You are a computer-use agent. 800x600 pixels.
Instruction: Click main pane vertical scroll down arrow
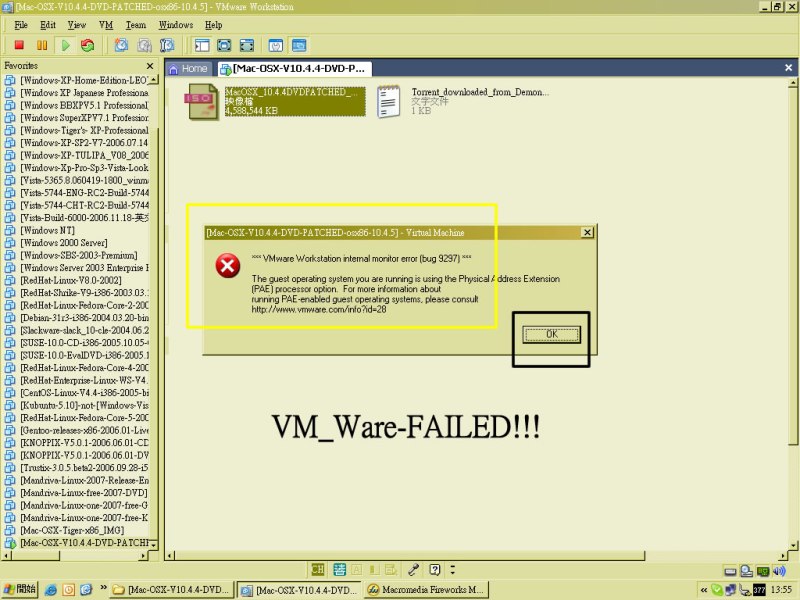tap(793, 545)
